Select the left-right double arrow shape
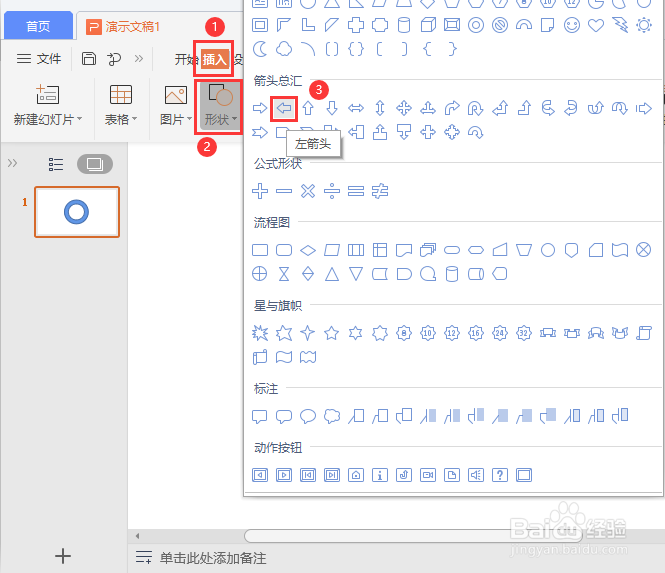This screenshot has width=665, height=573. 356,109
